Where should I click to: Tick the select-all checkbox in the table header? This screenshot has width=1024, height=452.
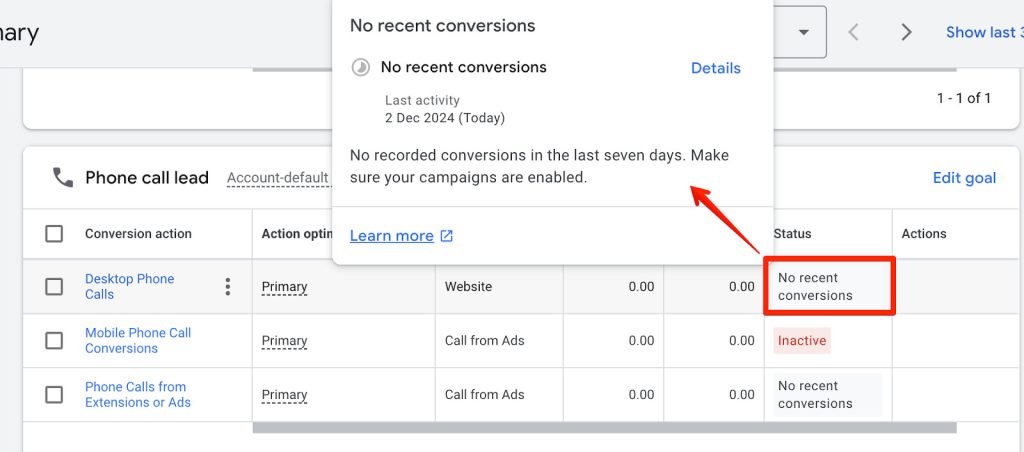tap(54, 234)
